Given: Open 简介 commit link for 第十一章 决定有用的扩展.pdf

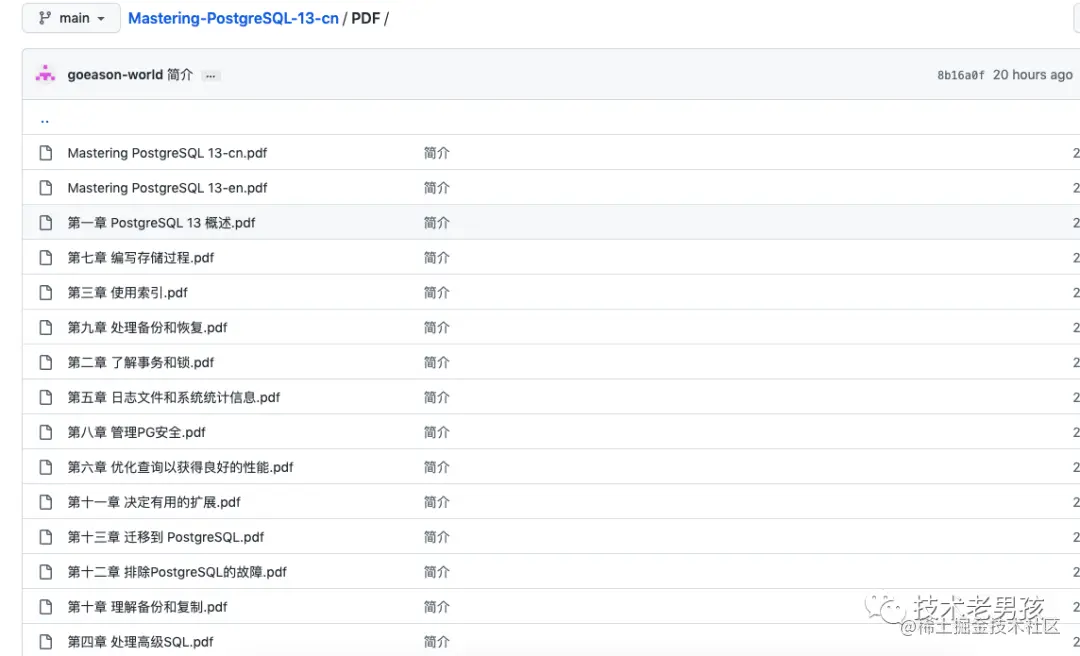Looking at the screenshot, I should tap(437, 502).
